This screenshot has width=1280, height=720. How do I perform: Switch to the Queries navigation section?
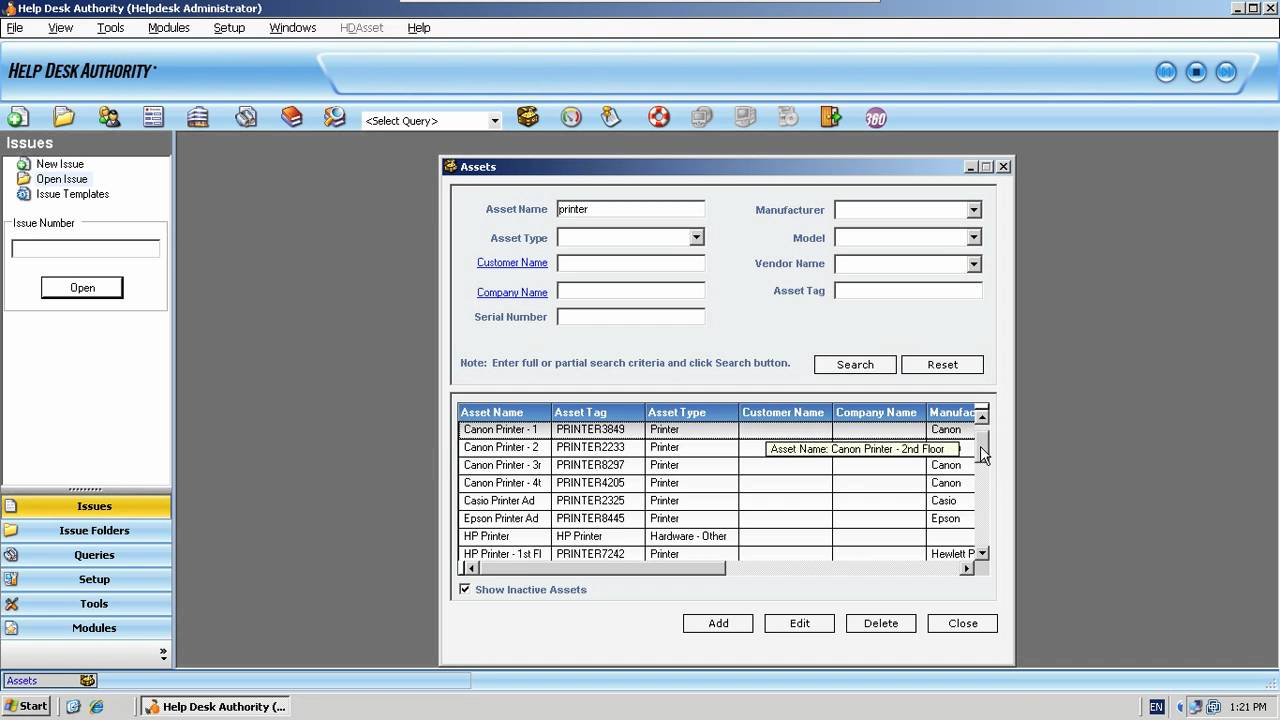coord(86,555)
